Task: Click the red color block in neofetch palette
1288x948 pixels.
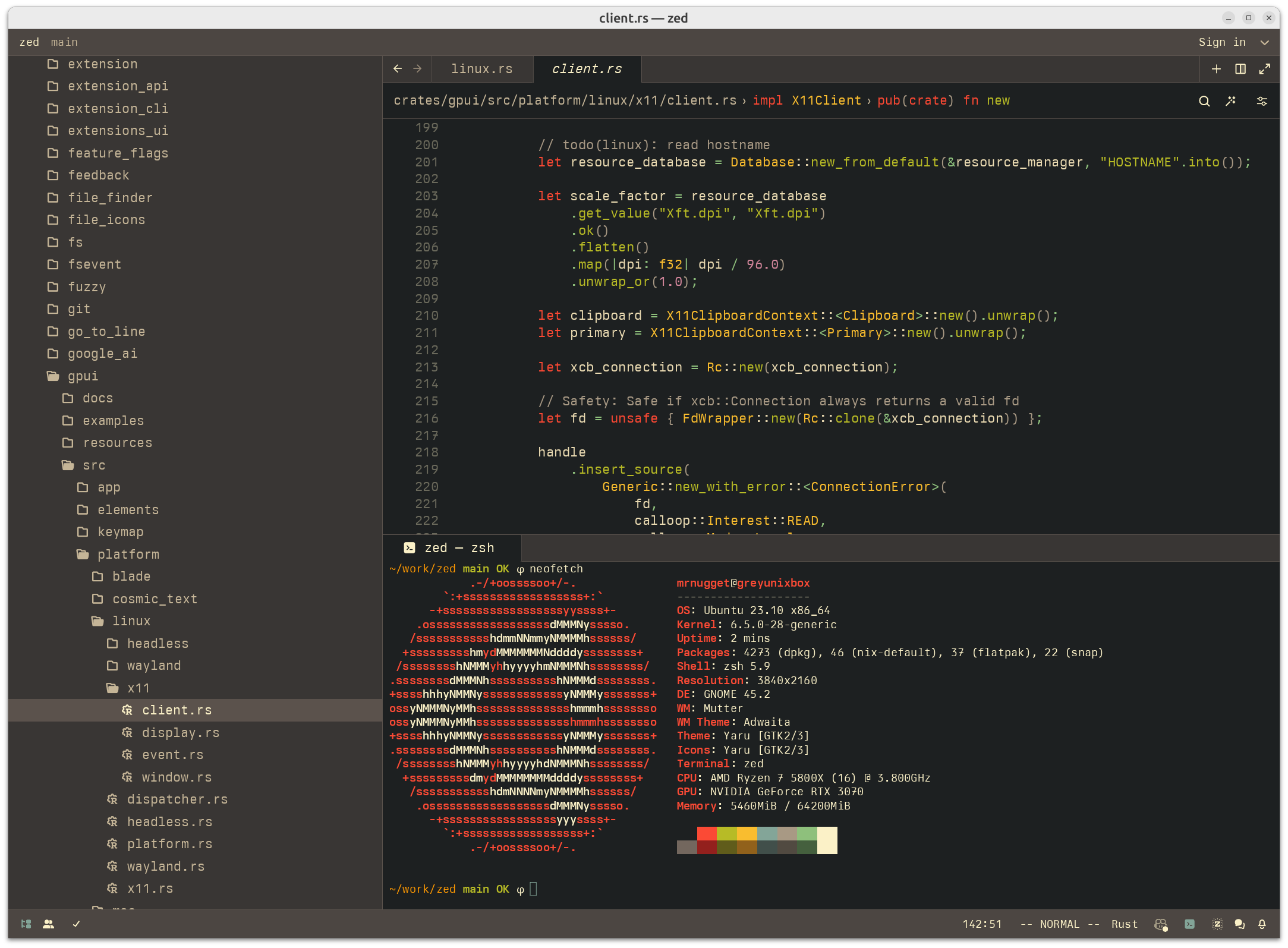Action: (x=707, y=833)
